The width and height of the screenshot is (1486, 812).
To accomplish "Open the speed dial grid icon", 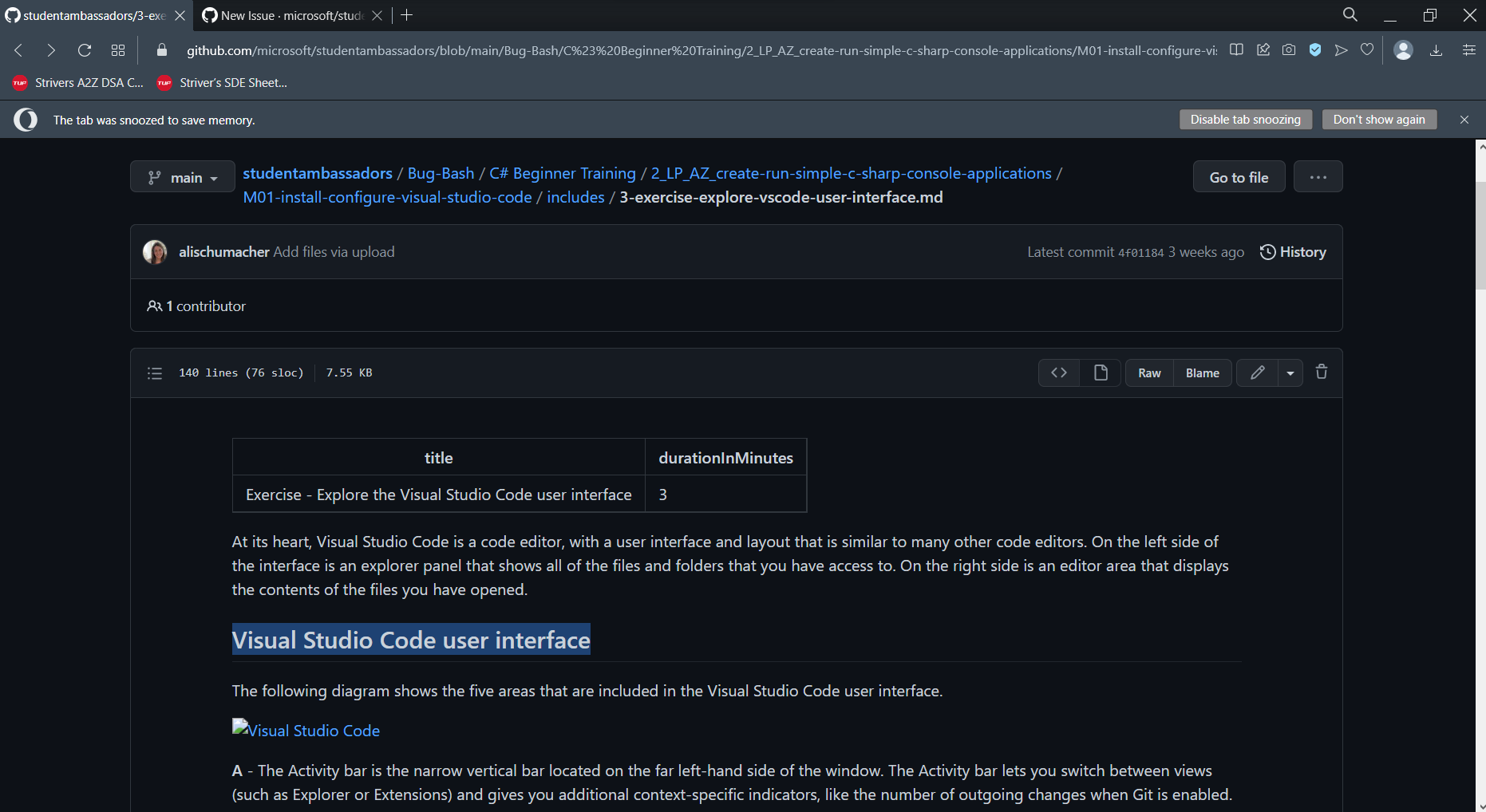I will tap(118, 50).
